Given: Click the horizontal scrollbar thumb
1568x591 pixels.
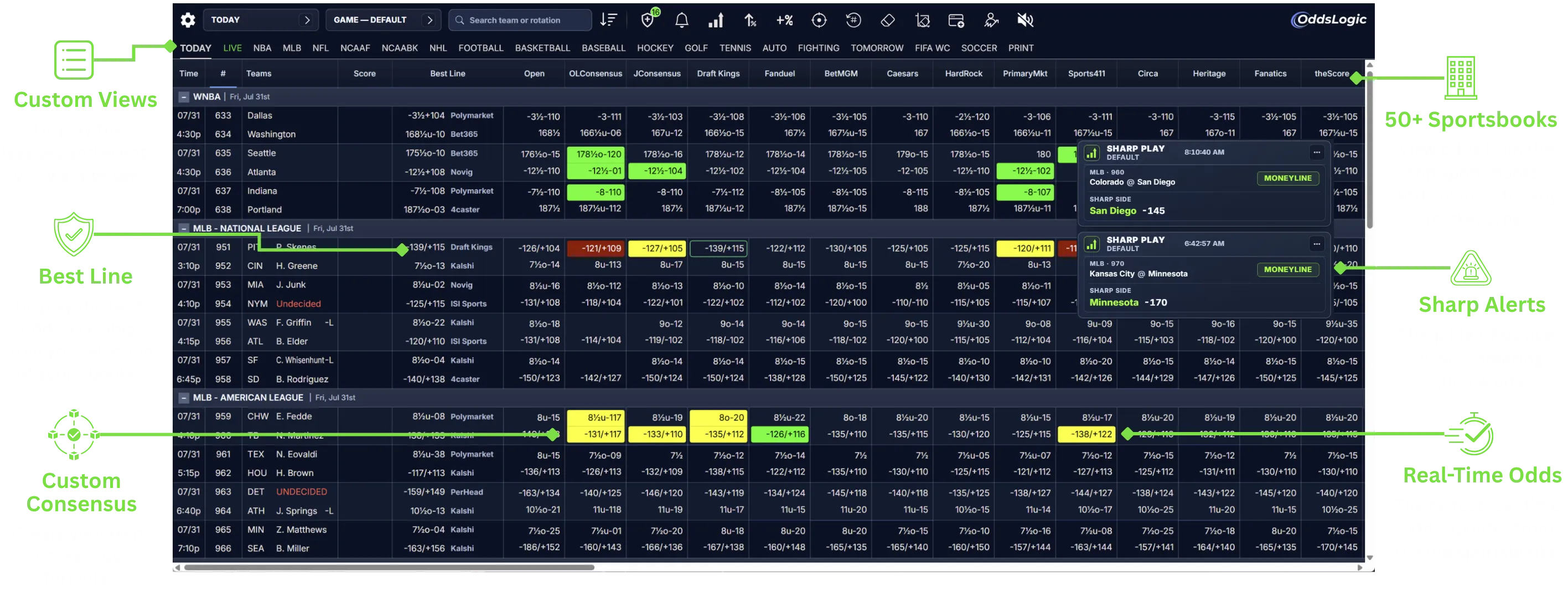Looking at the screenshot, I should [x=389, y=568].
